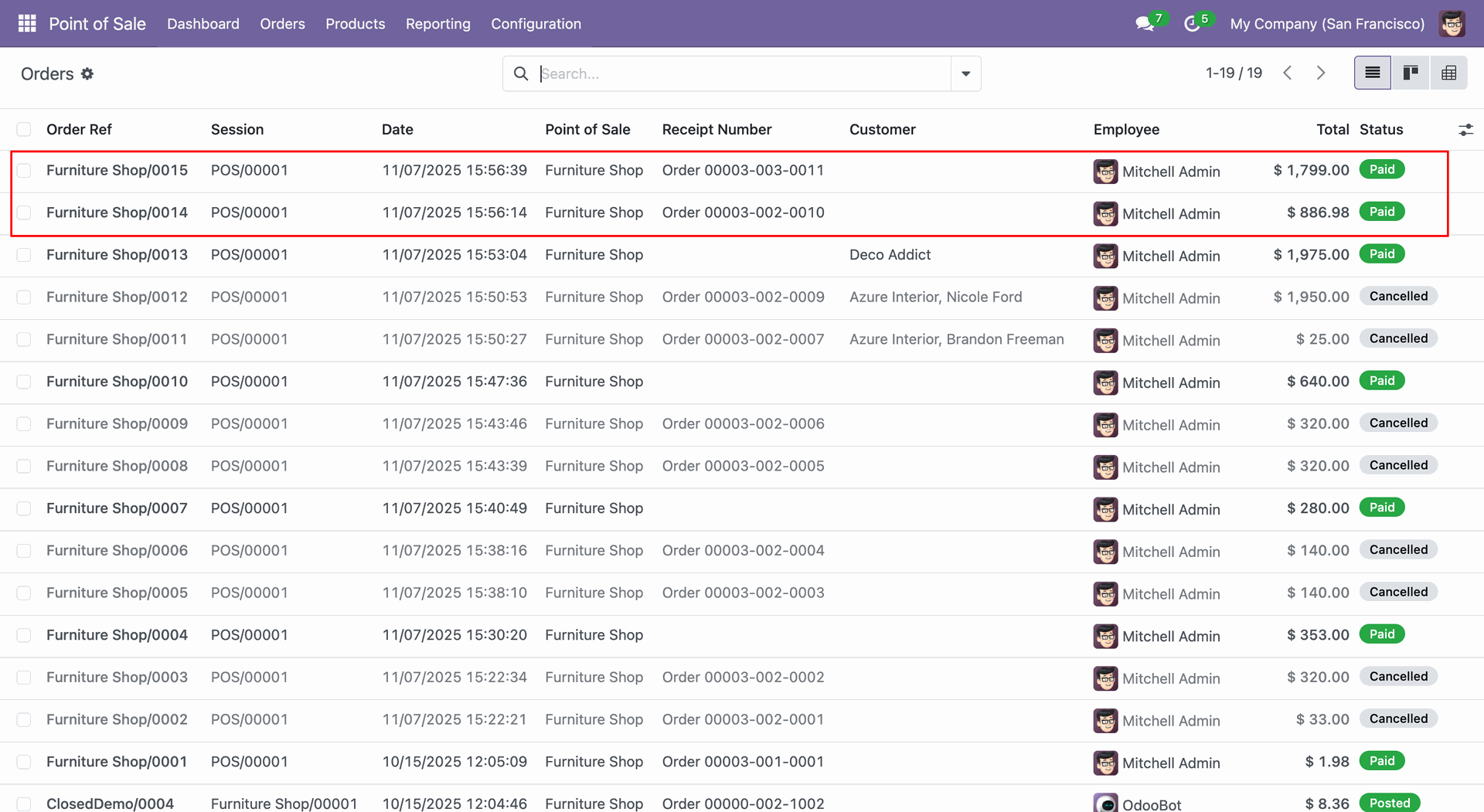This screenshot has width=1484, height=812.
Task: Switch to list view
Action: [1372, 73]
